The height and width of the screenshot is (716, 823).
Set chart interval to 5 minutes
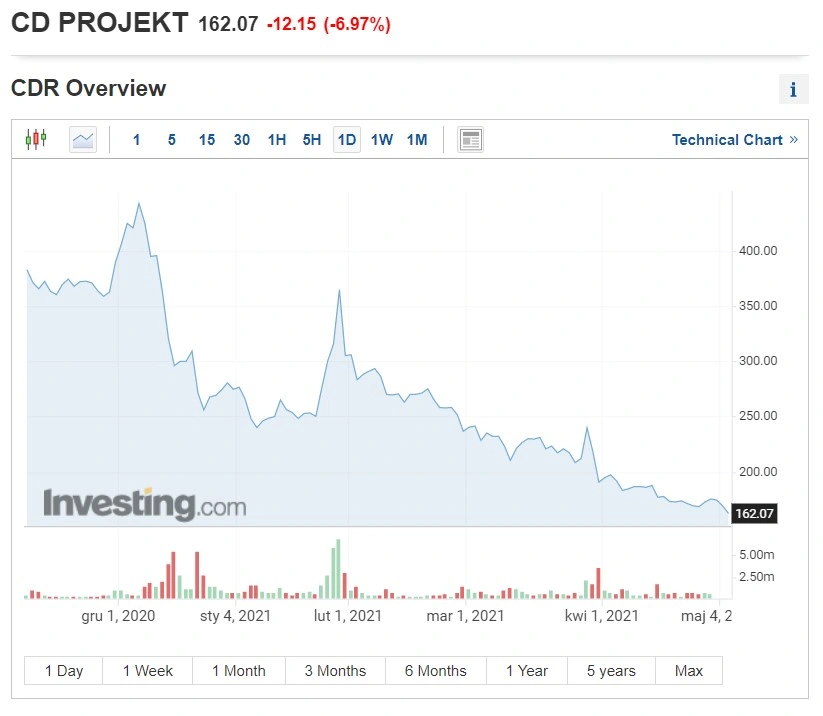pyautogui.click(x=172, y=140)
